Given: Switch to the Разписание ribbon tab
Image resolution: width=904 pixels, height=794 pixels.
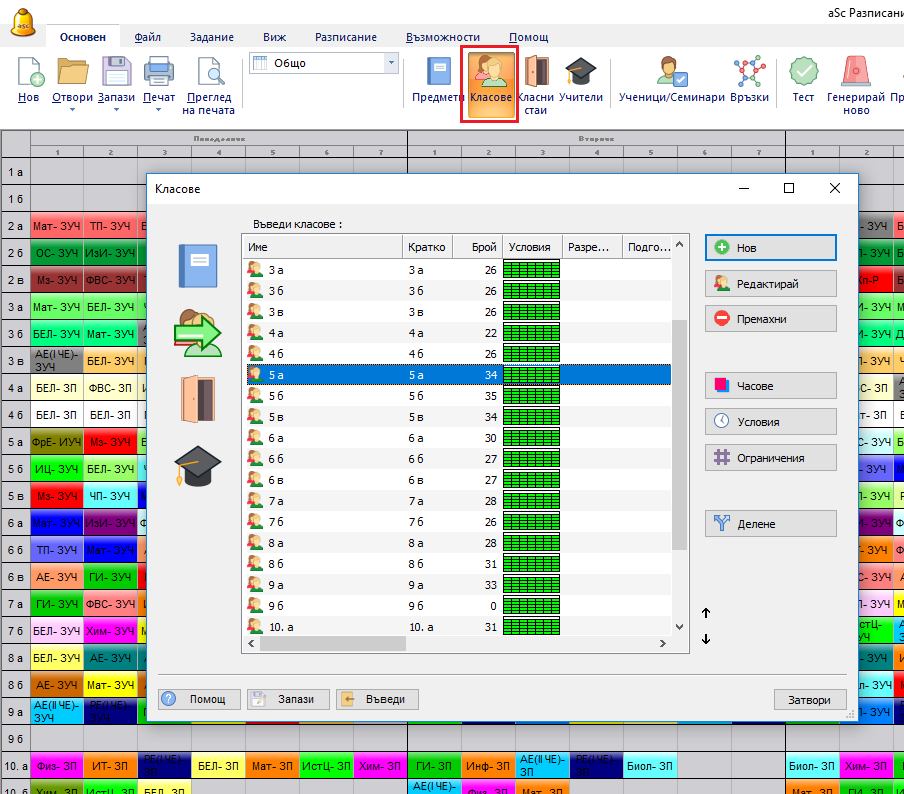Looking at the screenshot, I should (345, 37).
